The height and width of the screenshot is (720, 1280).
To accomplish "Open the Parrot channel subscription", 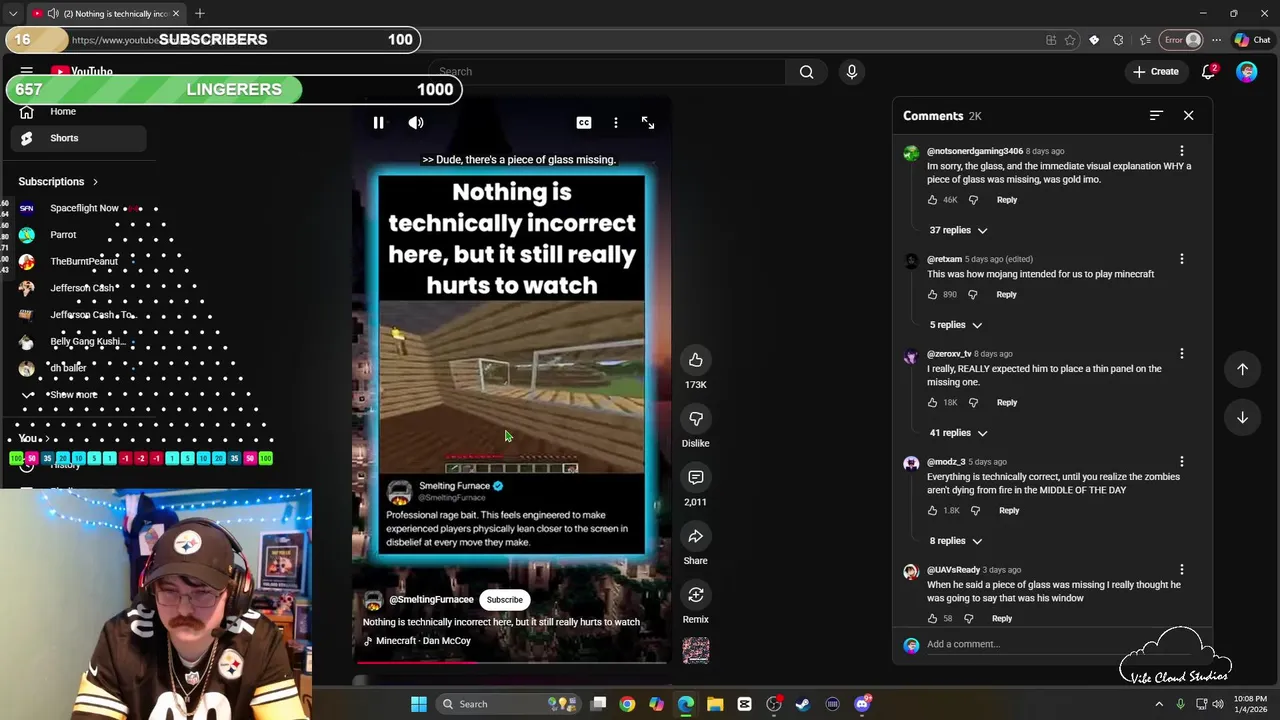I will tap(78, 235).
